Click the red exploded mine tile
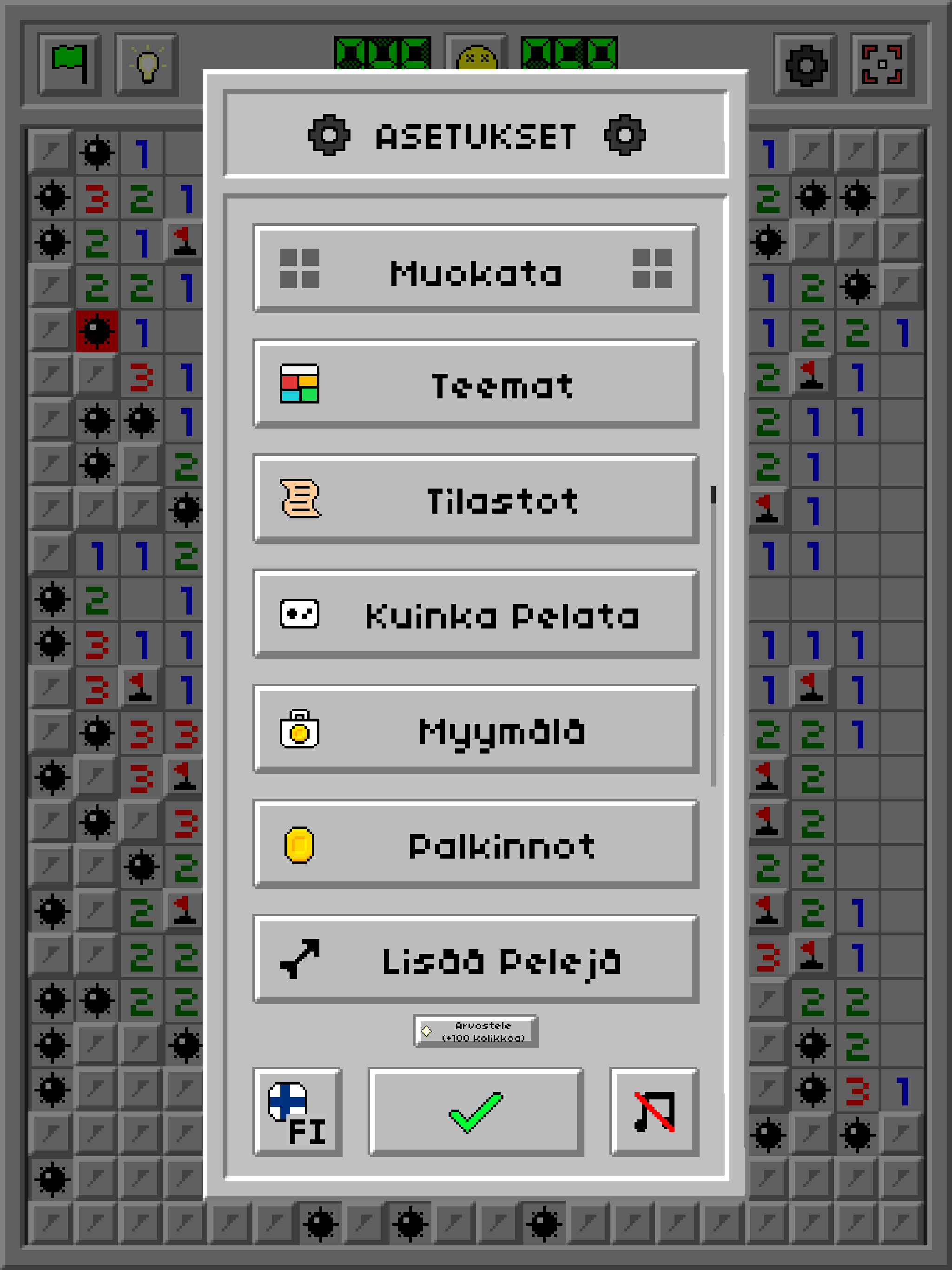 [x=97, y=331]
